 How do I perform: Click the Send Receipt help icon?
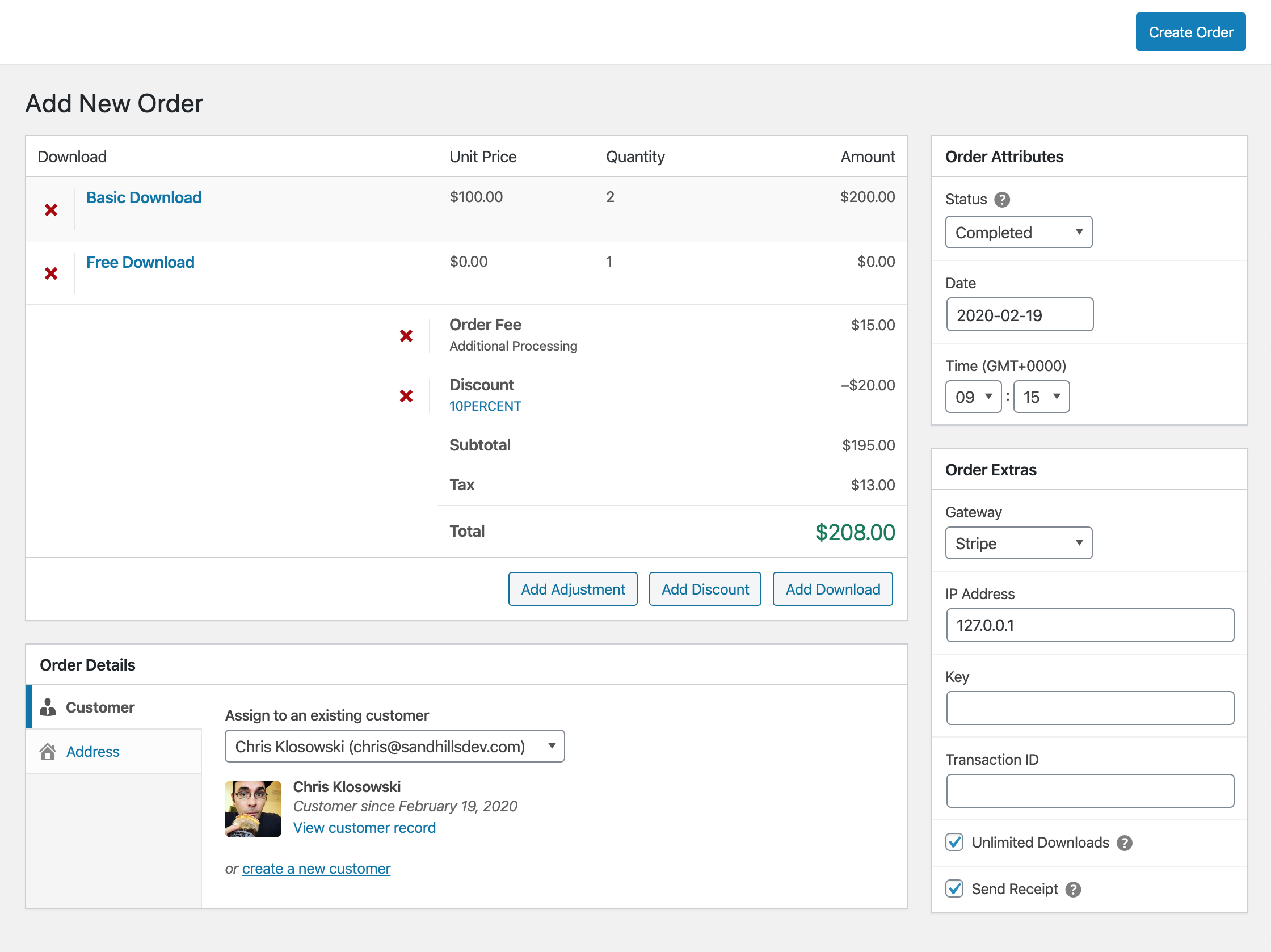click(x=1073, y=890)
